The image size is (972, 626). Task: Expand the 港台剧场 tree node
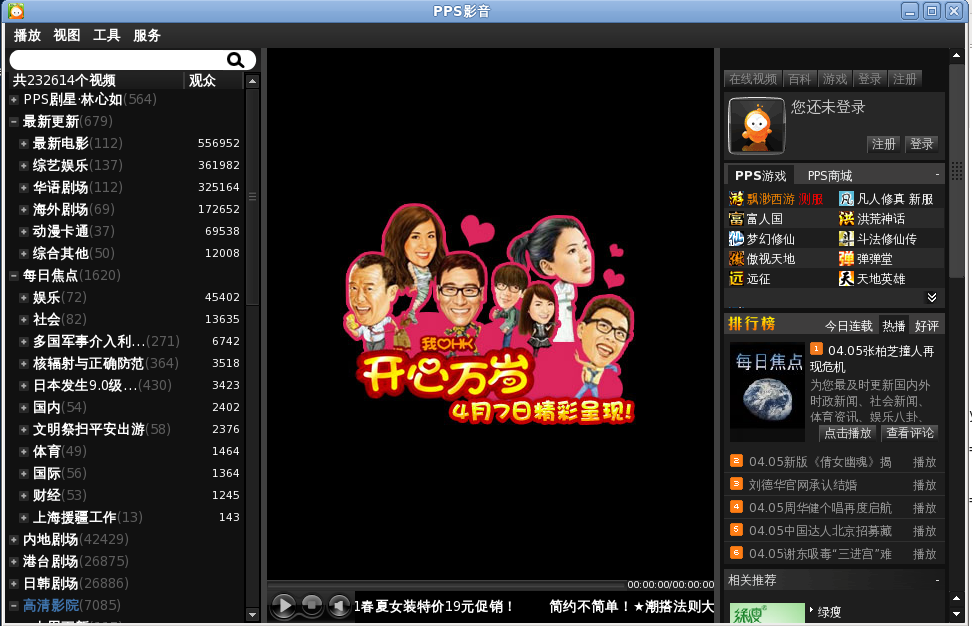[13, 562]
